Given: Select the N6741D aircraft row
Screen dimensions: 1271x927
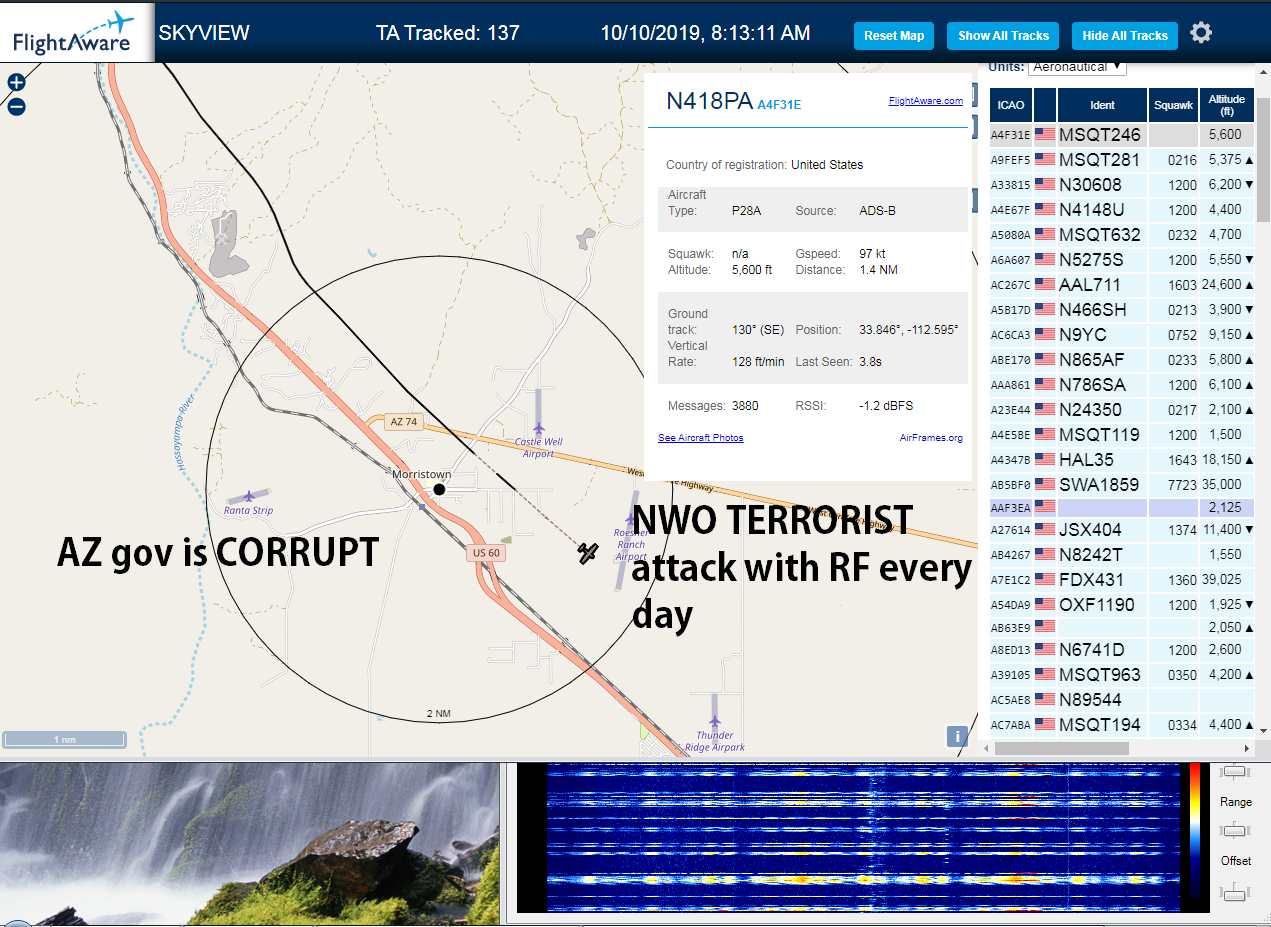Looking at the screenshot, I should coord(1122,649).
